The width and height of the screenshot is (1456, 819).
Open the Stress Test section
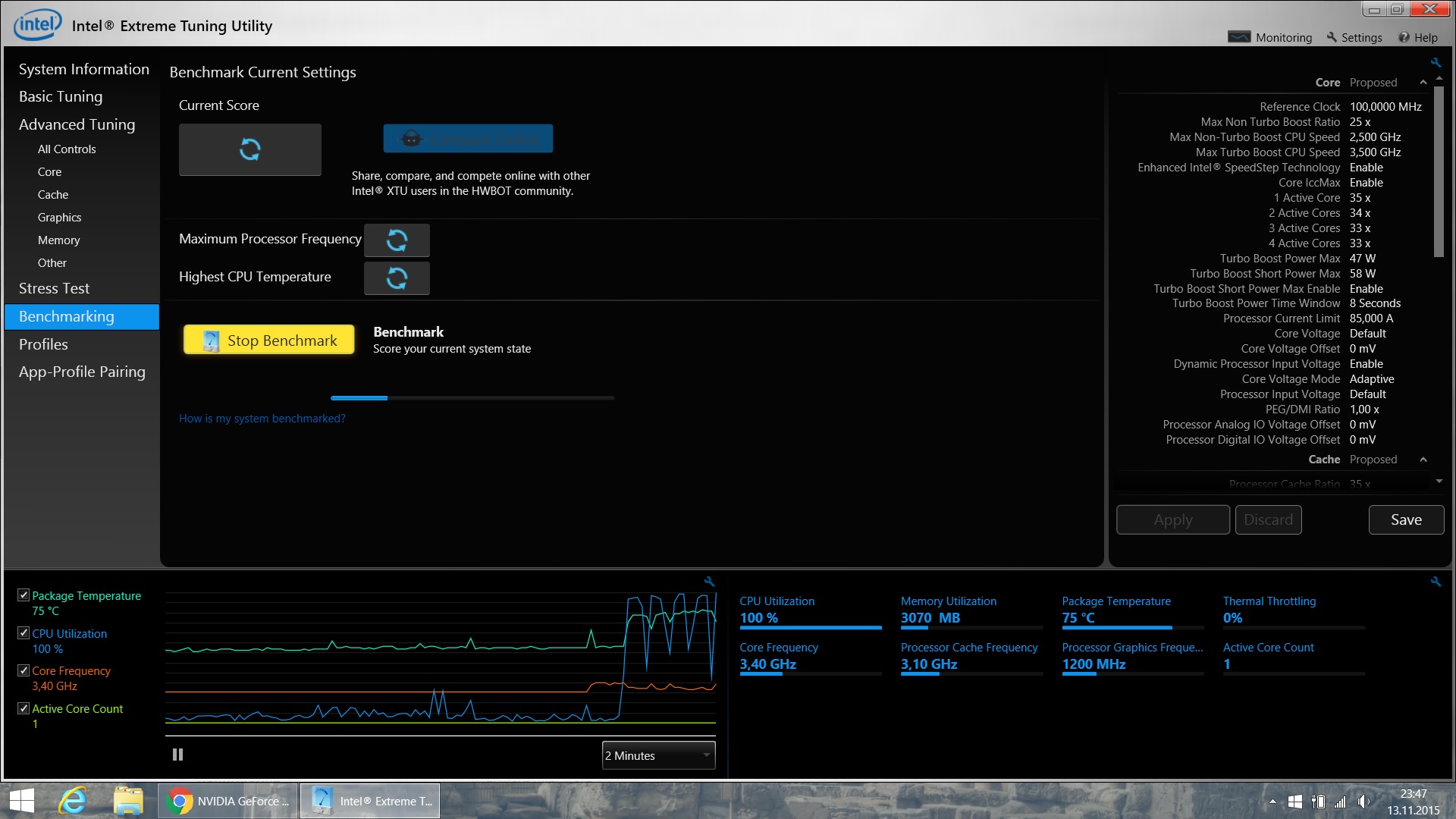[x=54, y=288]
